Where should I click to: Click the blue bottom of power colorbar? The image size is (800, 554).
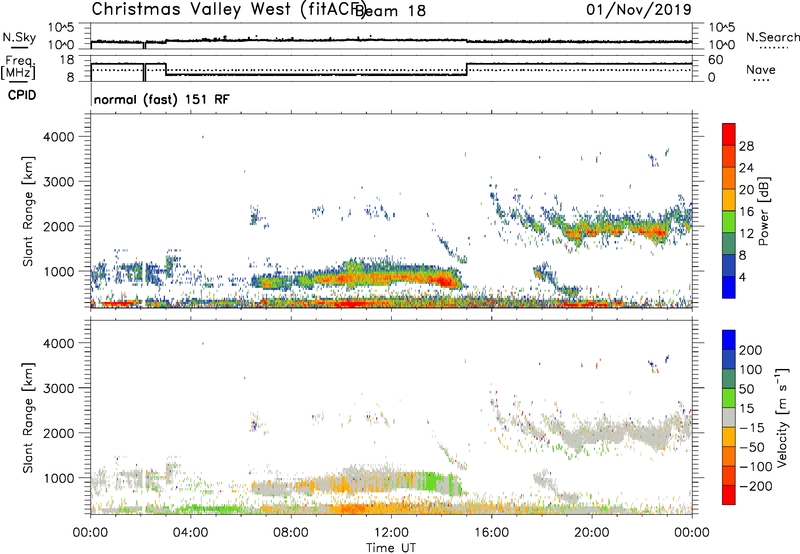click(729, 287)
